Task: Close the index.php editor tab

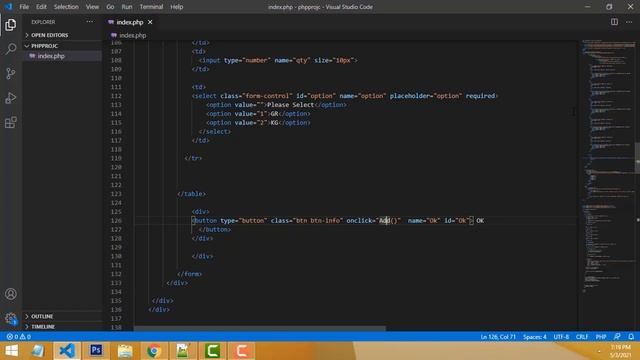Action: [150, 22]
